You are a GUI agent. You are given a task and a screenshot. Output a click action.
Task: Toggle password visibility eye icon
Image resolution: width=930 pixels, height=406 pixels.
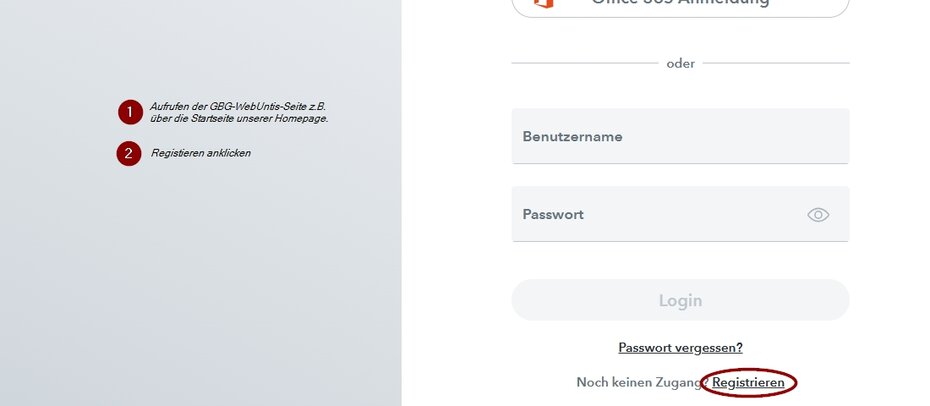(818, 214)
